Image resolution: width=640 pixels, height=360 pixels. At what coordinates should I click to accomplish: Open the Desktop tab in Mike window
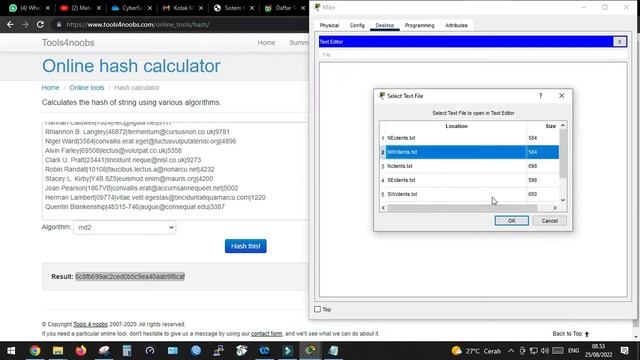[x=384, y=25]
